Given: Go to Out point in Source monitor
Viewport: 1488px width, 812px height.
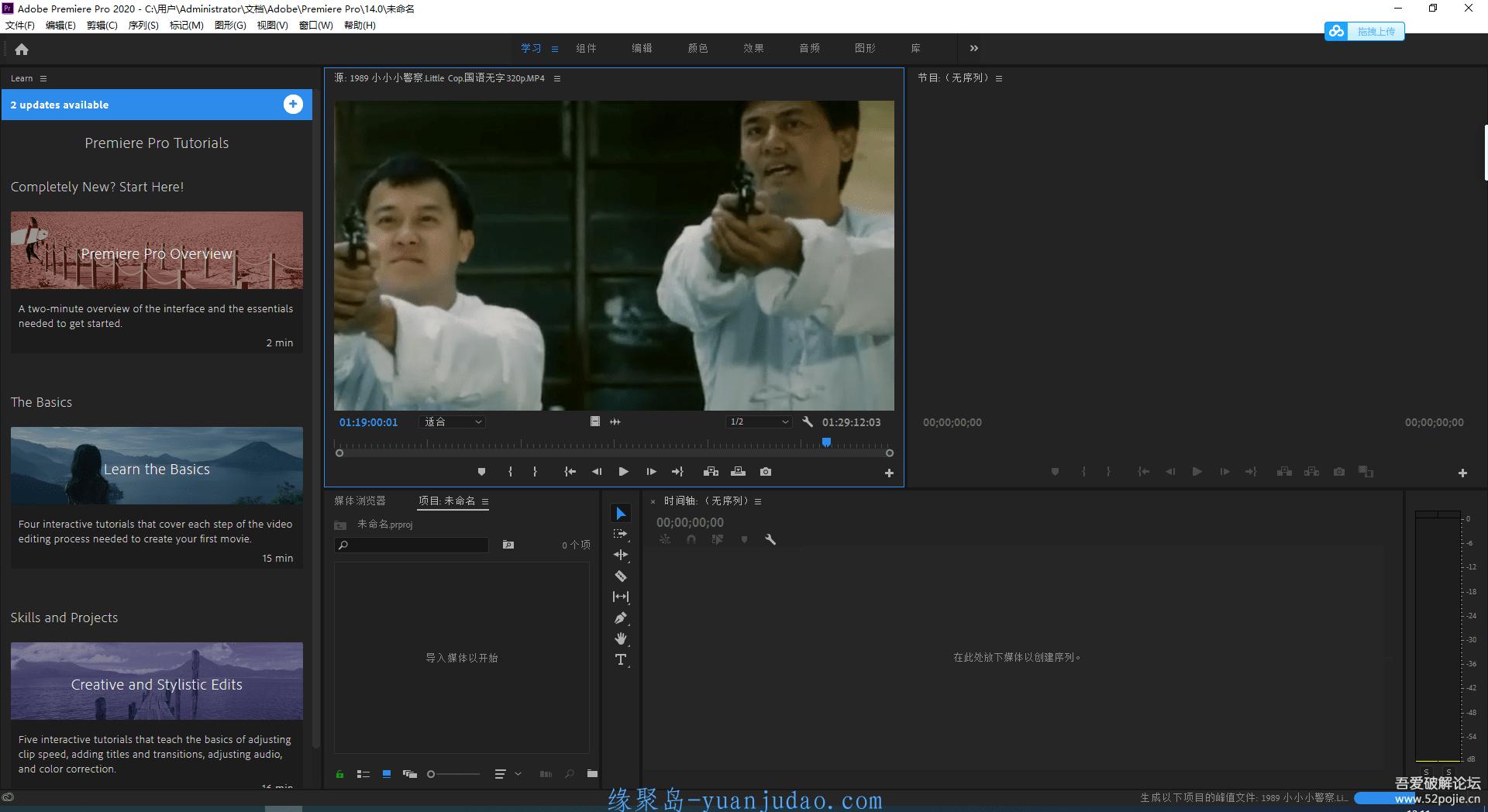Looking at the screenshot, I should coord(677,472).
